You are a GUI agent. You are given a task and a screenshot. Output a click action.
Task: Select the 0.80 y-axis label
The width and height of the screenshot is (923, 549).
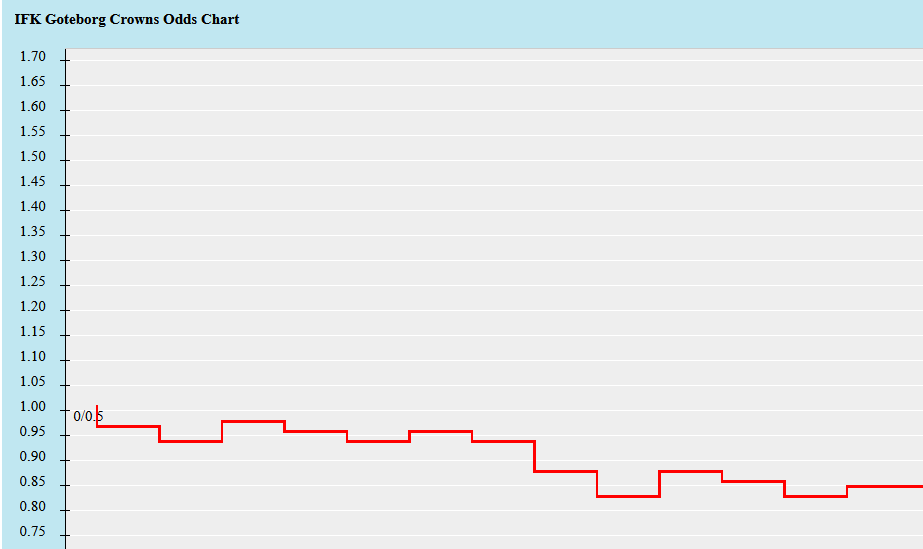coord(32,507)
